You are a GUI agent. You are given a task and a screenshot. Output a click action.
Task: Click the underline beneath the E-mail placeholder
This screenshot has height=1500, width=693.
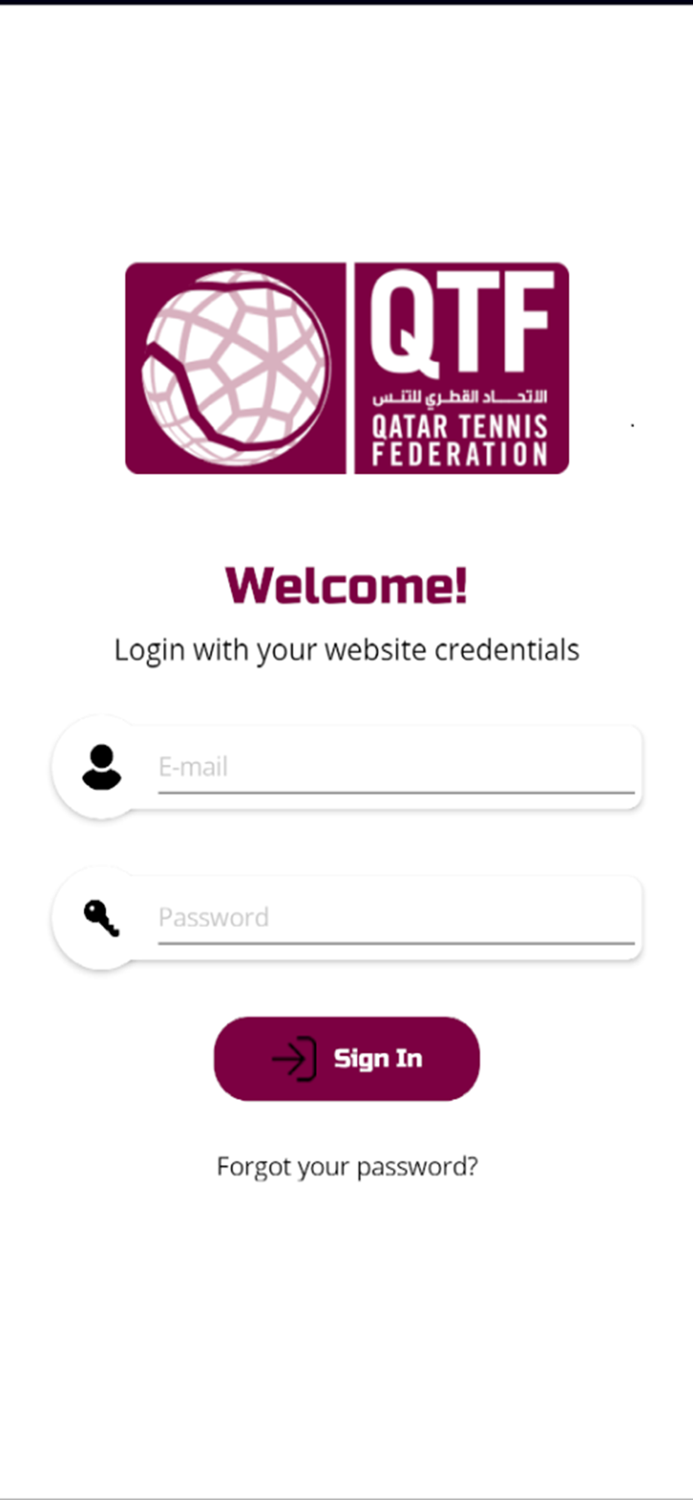point(396,792)
